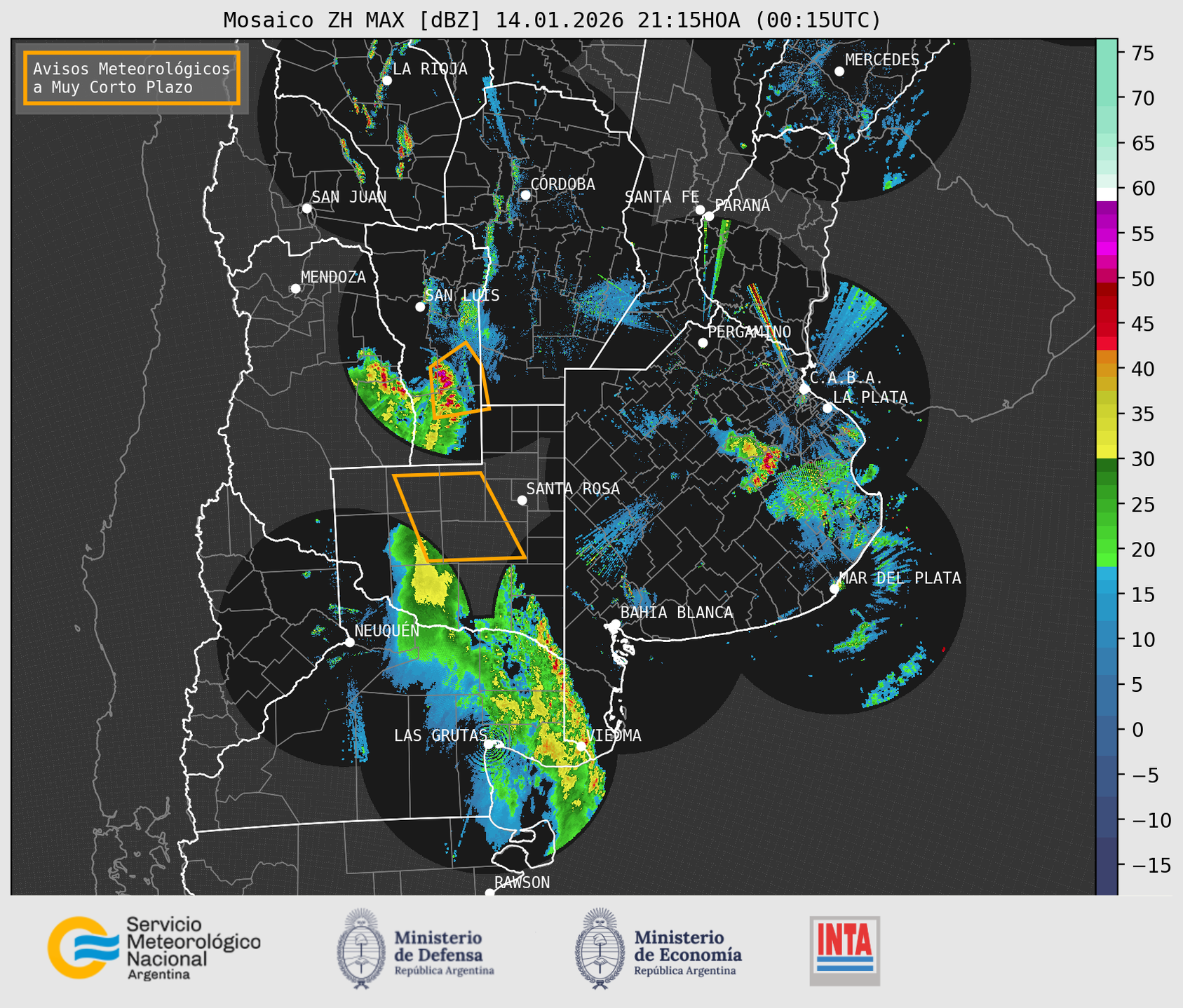
Task: Click the Ministerio de Defensa emblem
Action: pos(361,948)
